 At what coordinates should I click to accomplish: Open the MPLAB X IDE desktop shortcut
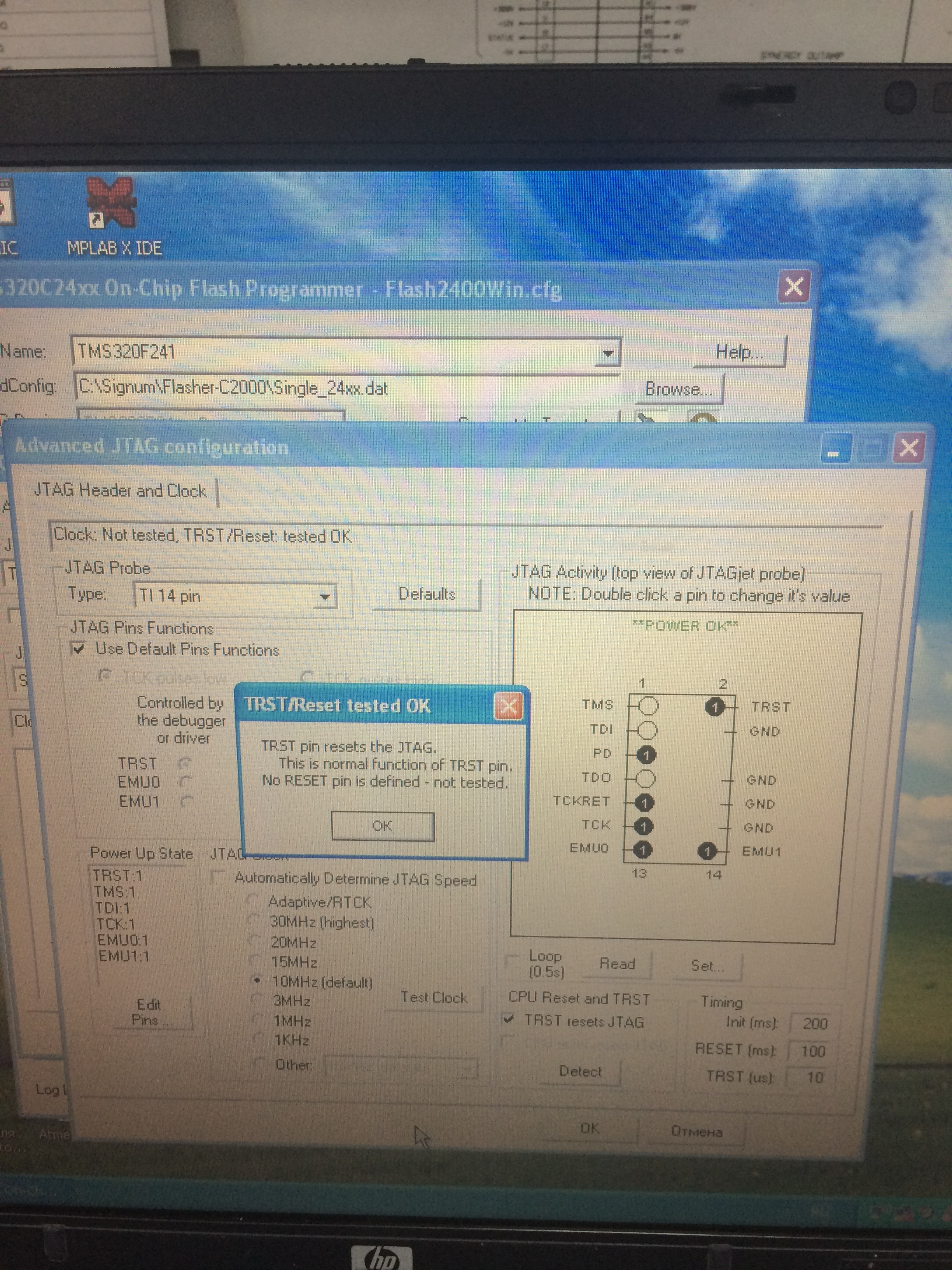pyautogui.click(x=114, y=216)
